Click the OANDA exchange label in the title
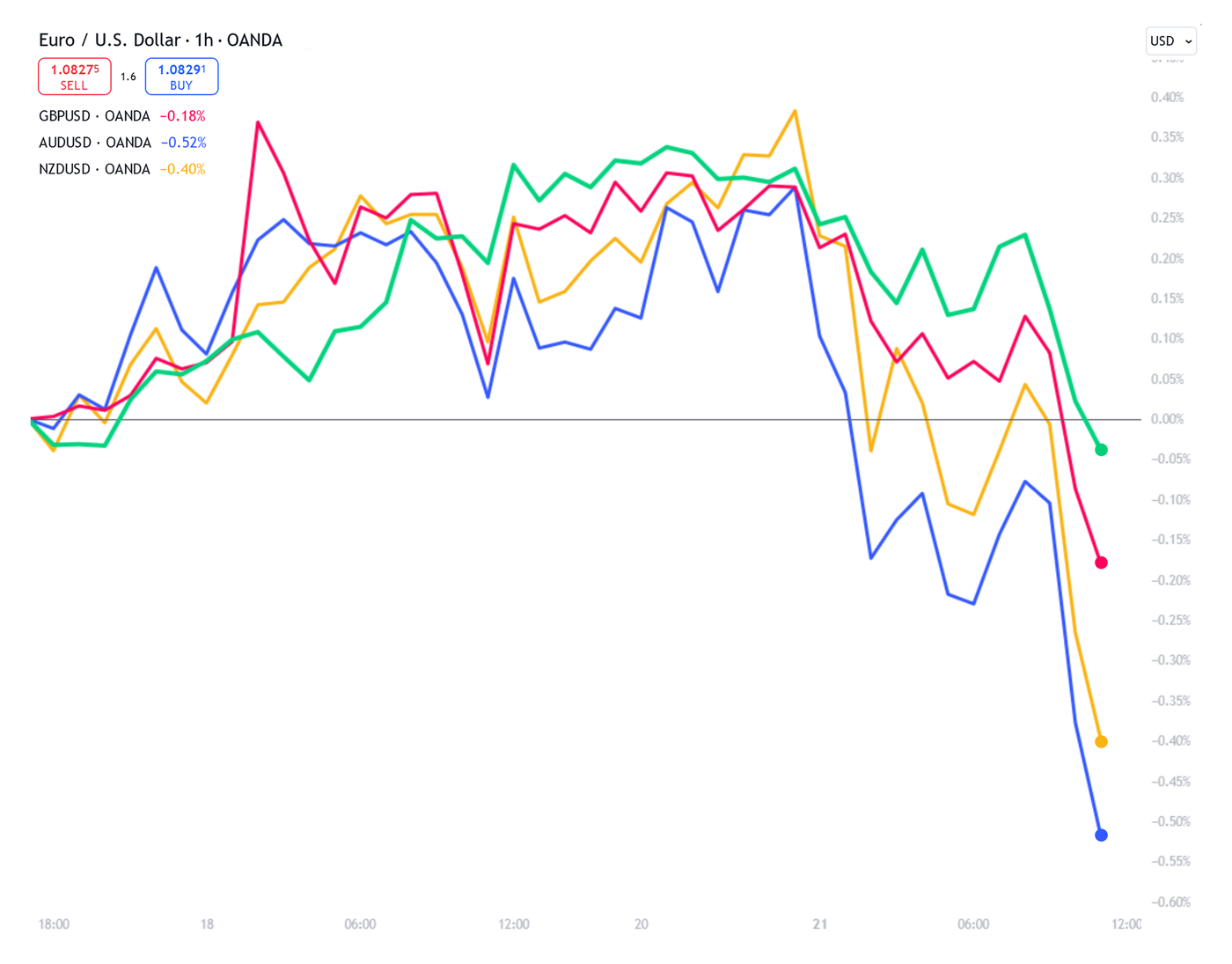The width and height of the screenshot is (1232, 964). pos(255,40)
